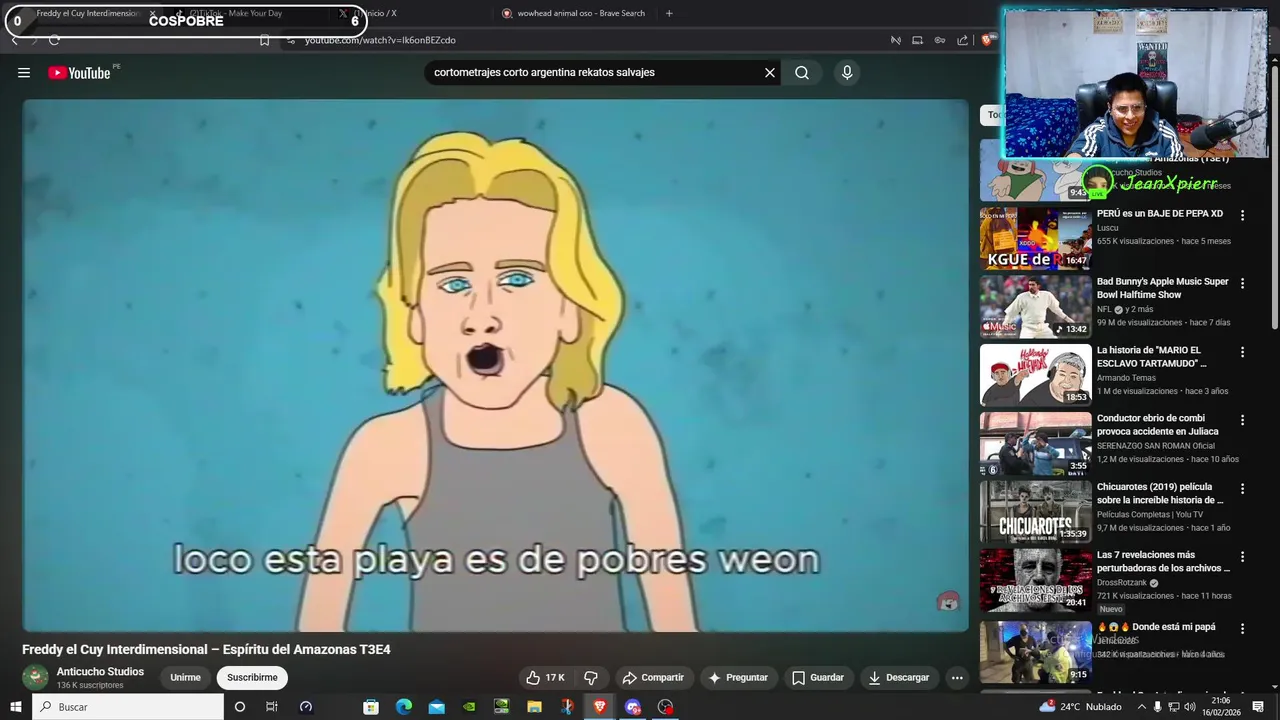1280x720 pixels.
Task: Open the YouTube hamburger guide menu
Action: (24, 73)
